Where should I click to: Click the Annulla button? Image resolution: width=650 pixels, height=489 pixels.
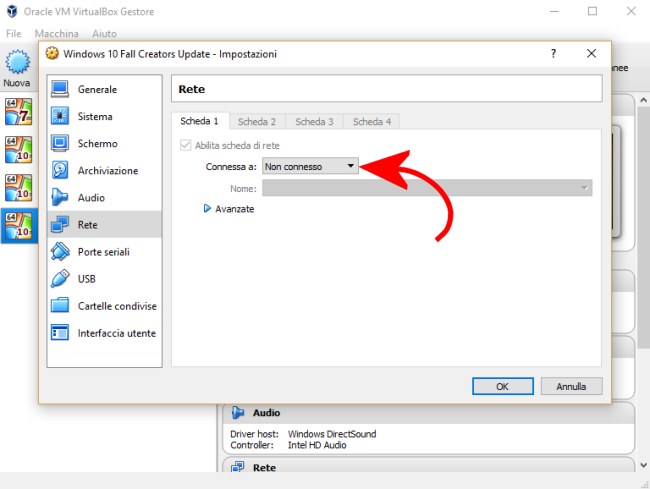pos(571,386)
